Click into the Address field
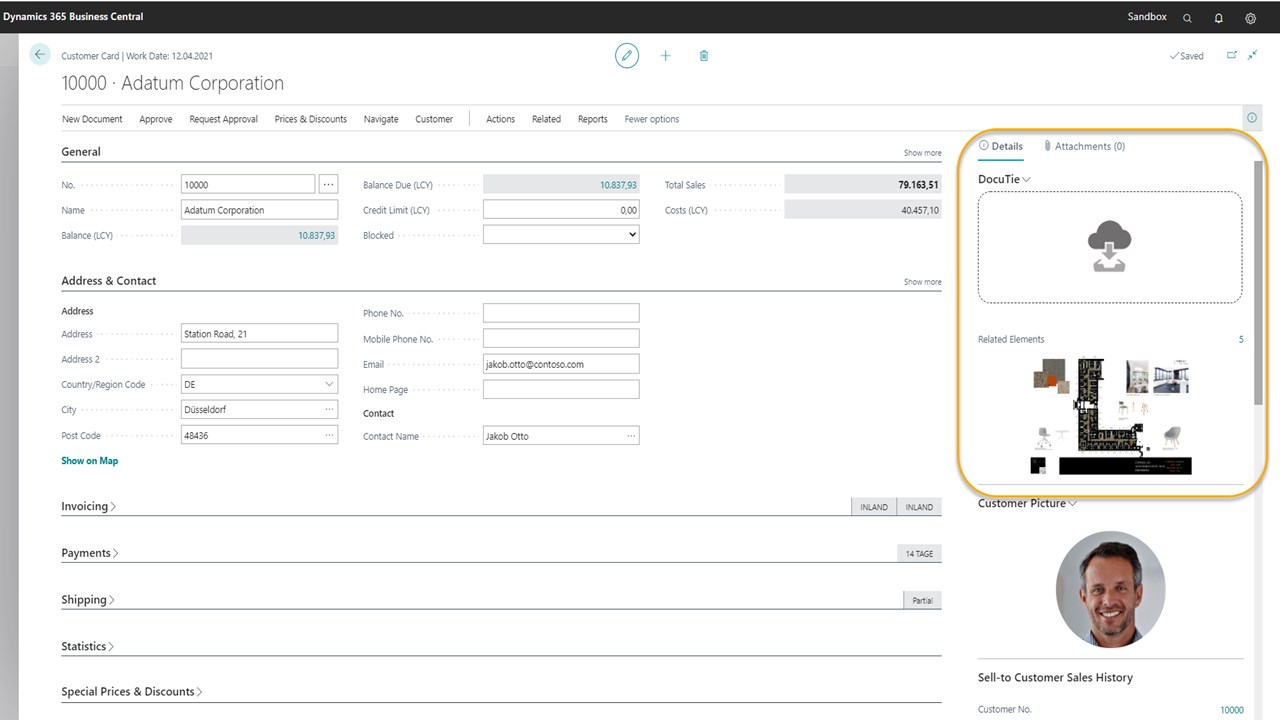 [x=259, y=334]
